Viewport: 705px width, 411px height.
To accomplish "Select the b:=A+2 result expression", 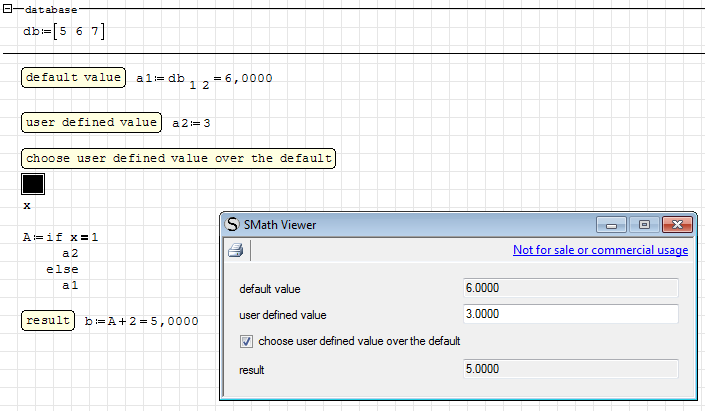I will coord(141,321).
